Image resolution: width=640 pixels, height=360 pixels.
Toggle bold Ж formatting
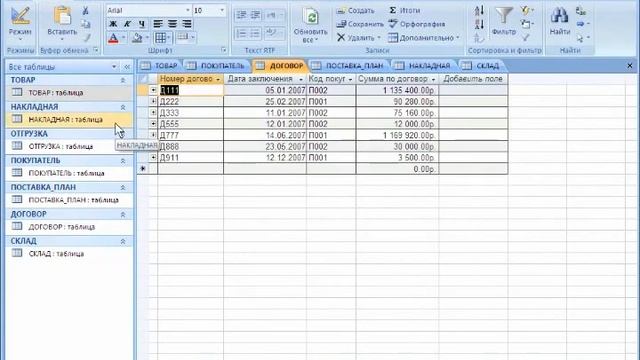click(113, 24)
